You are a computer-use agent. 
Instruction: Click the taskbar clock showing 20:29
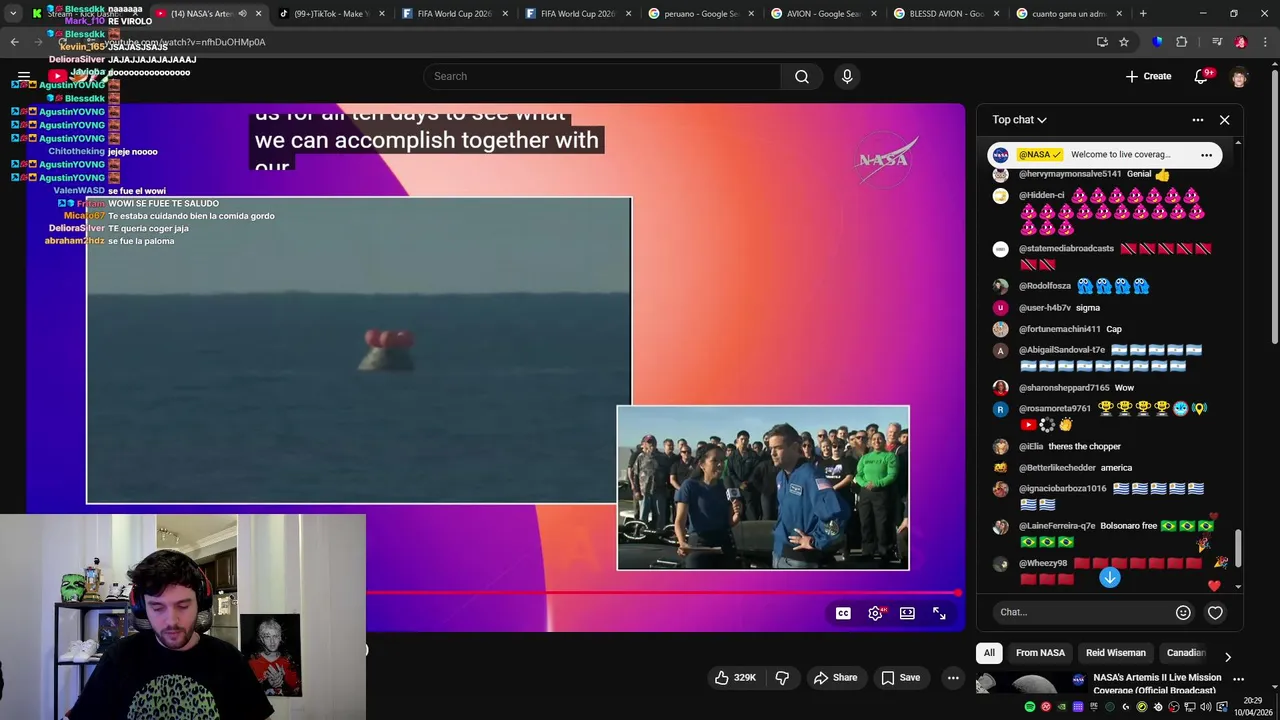[x=1253, y=706]
